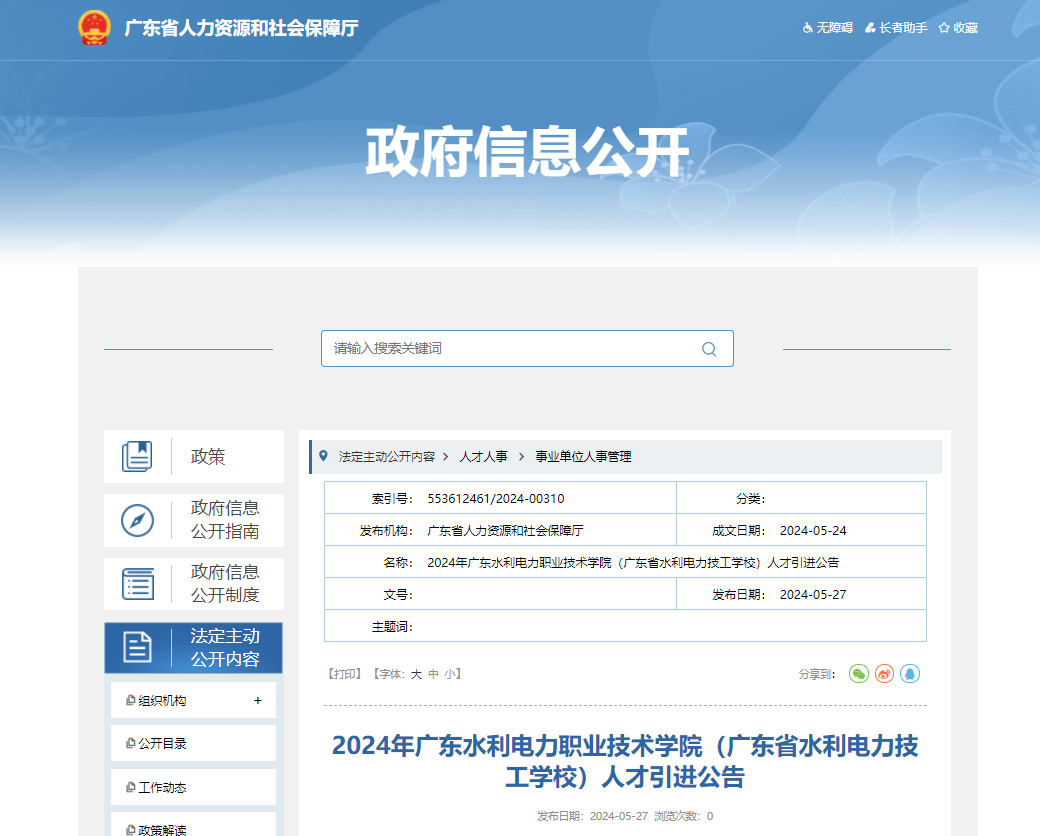Image resolution: width=1040 pixels, height=836 pixels.
Task: Open 政府信息公开指南 sidebar section
Action: [x=194, y=520]
